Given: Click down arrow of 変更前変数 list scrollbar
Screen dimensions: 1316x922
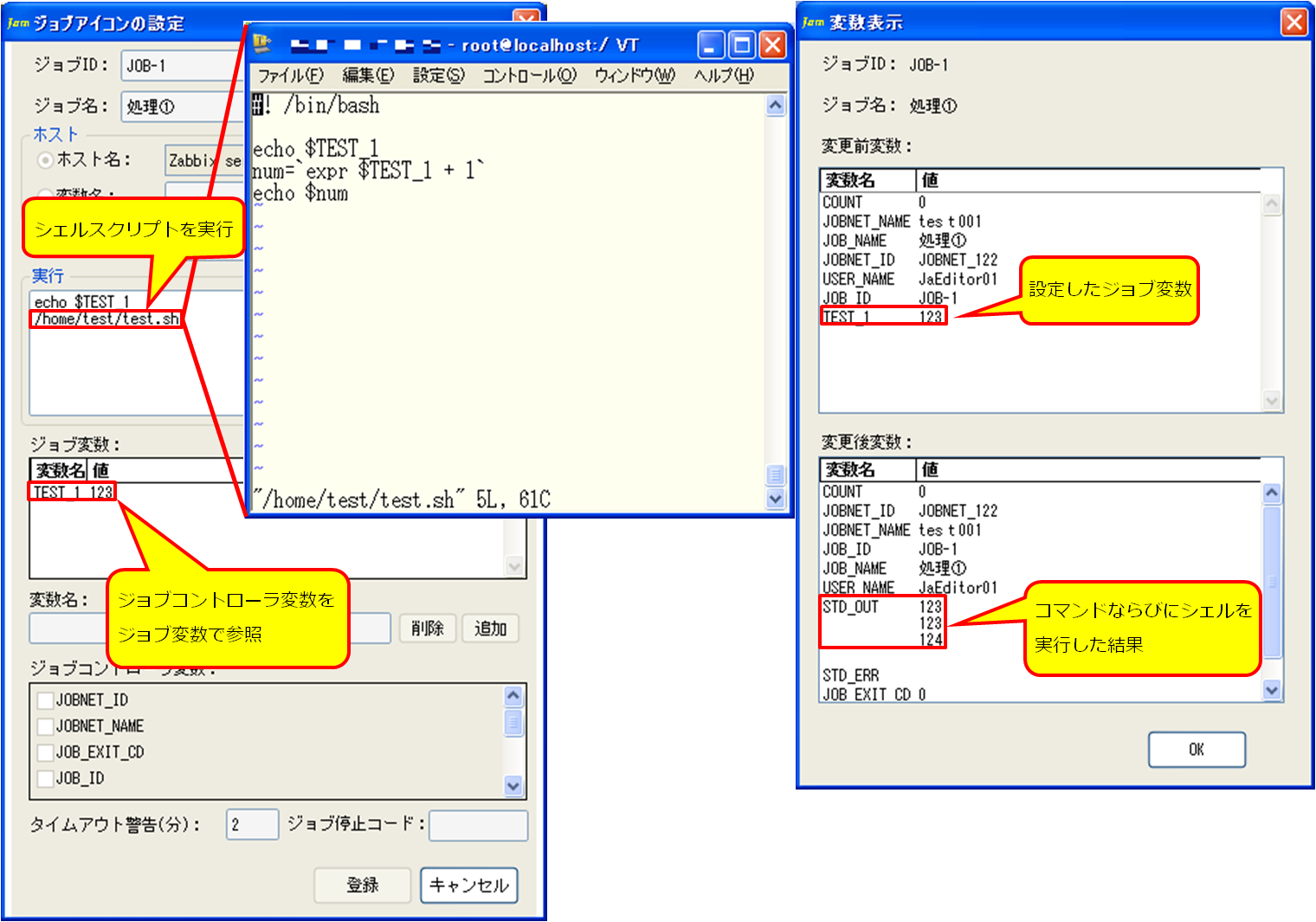Looking at the screenshot, I should point(1272,401).
